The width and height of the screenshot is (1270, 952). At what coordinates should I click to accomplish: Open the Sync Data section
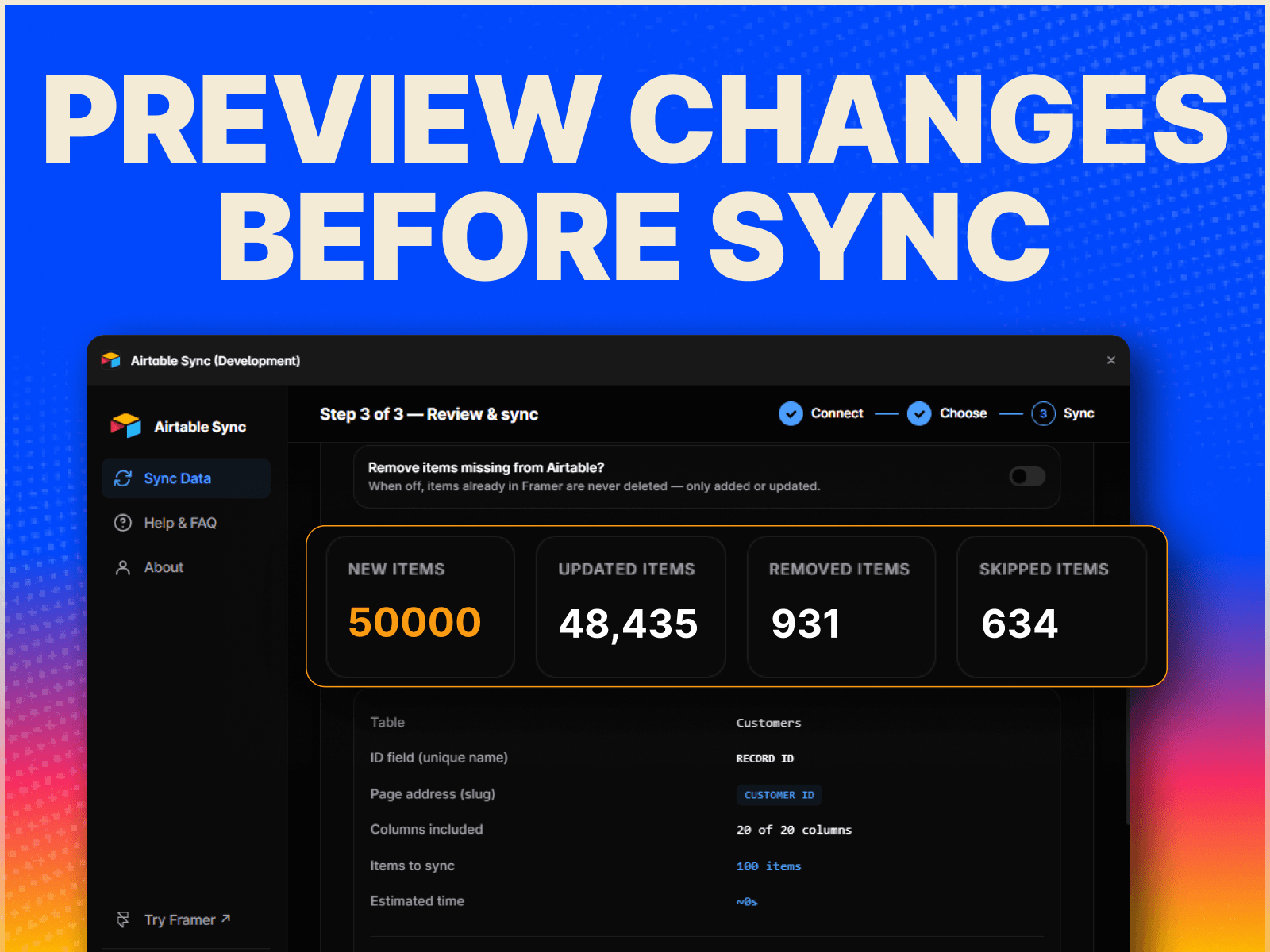(186, 478)
